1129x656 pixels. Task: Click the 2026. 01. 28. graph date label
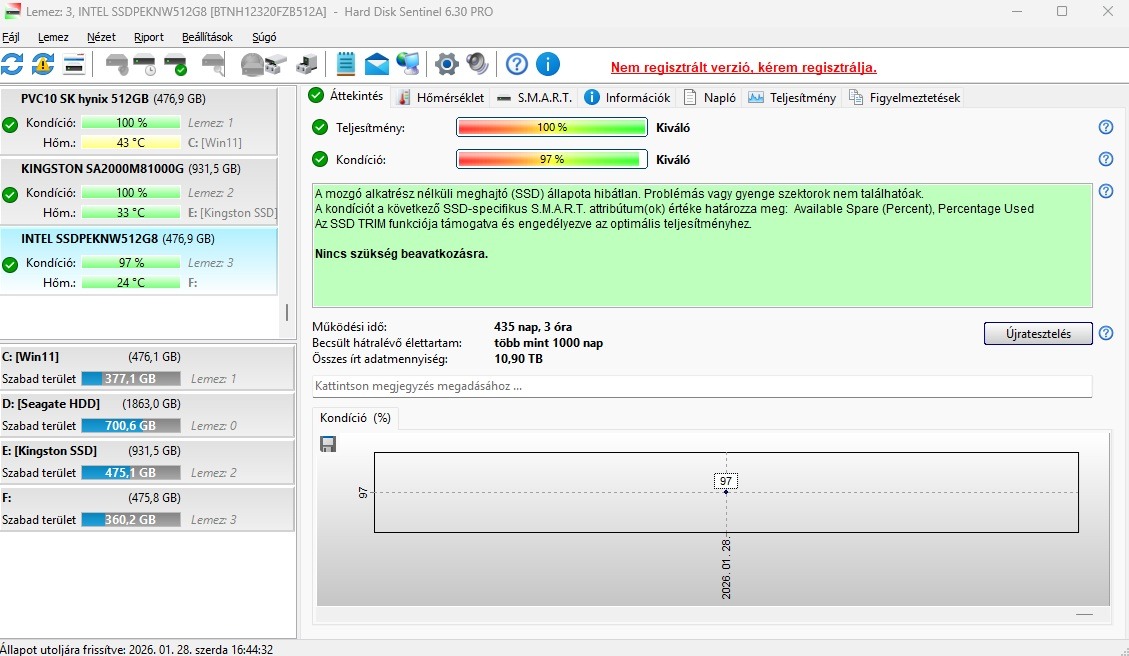726,568
